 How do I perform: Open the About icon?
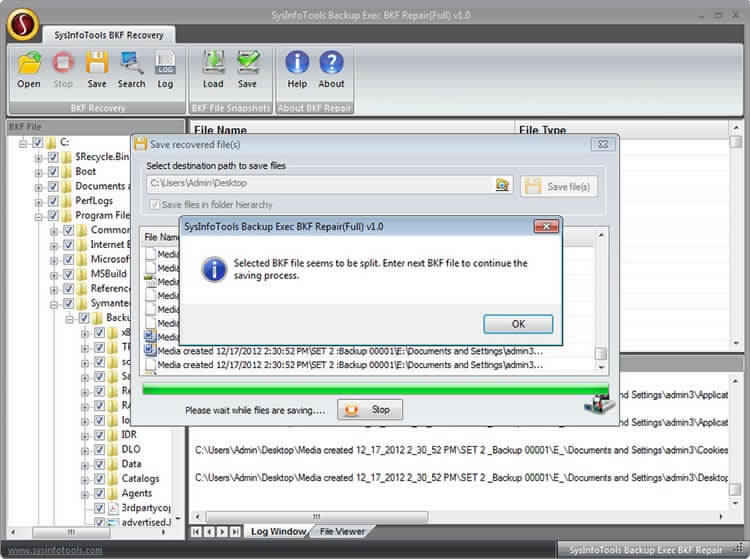[331, 70]
